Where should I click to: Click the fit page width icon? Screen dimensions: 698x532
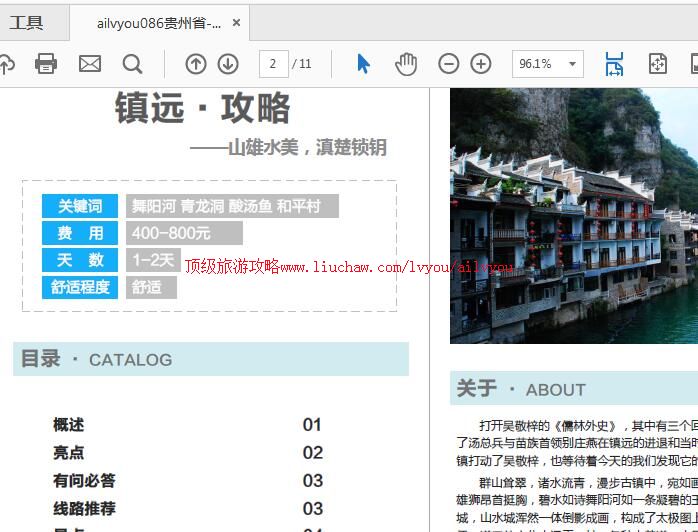(614, 64)
